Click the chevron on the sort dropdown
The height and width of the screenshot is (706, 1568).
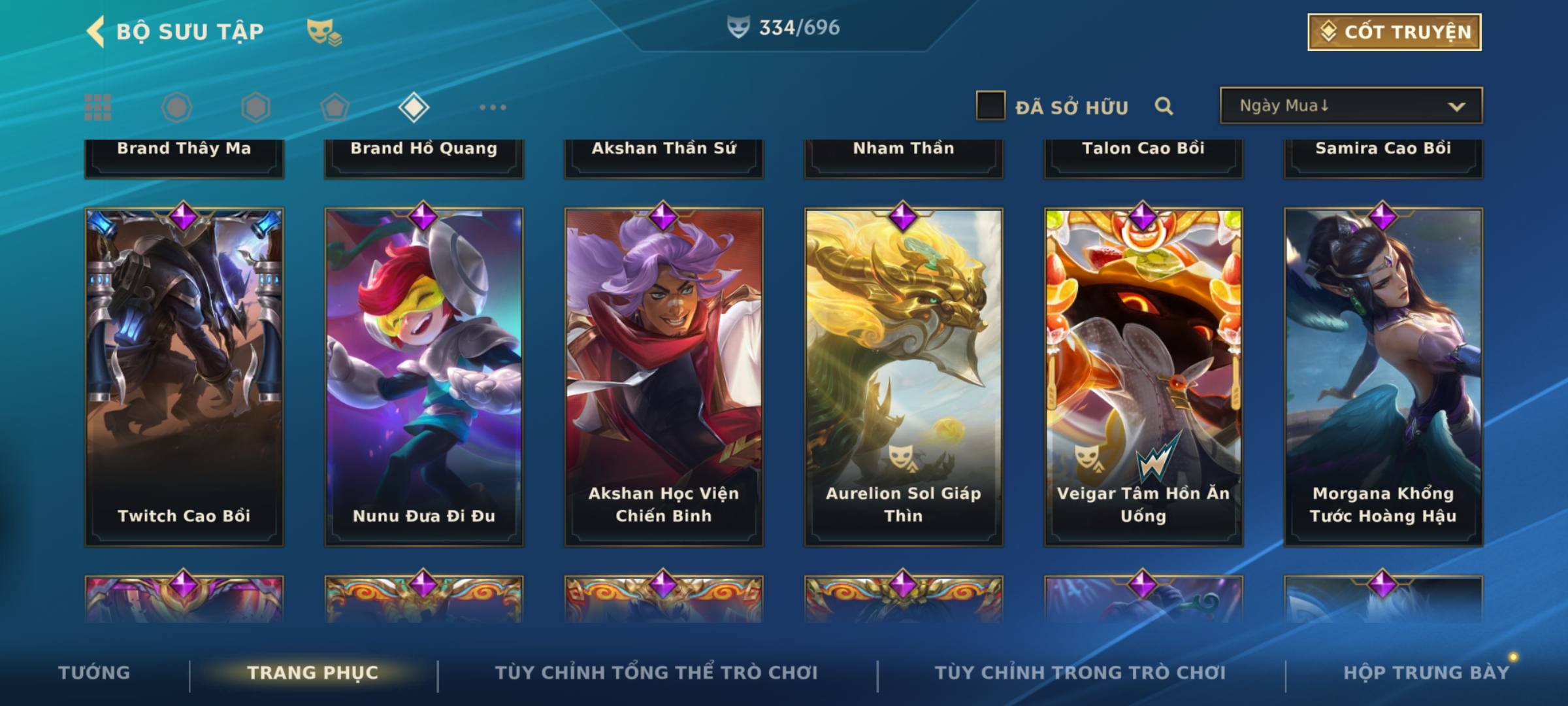coord(1456,107)
